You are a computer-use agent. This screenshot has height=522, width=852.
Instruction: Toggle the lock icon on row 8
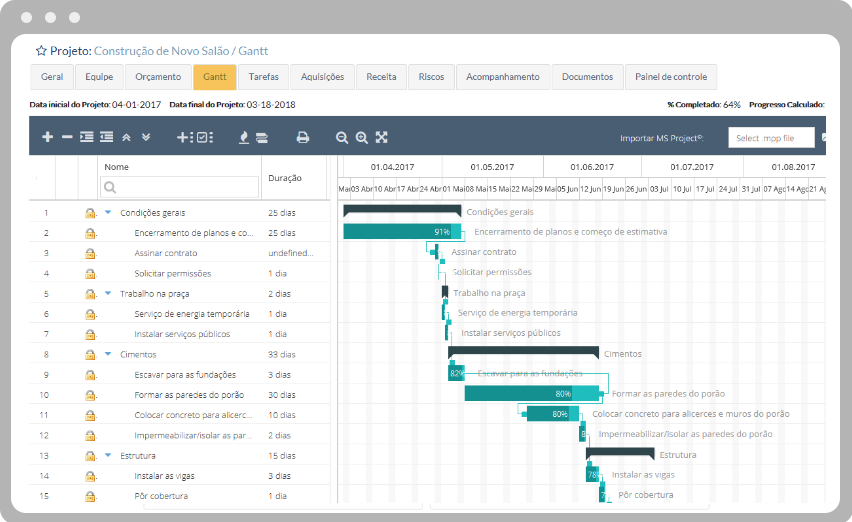tap(90, 354)
